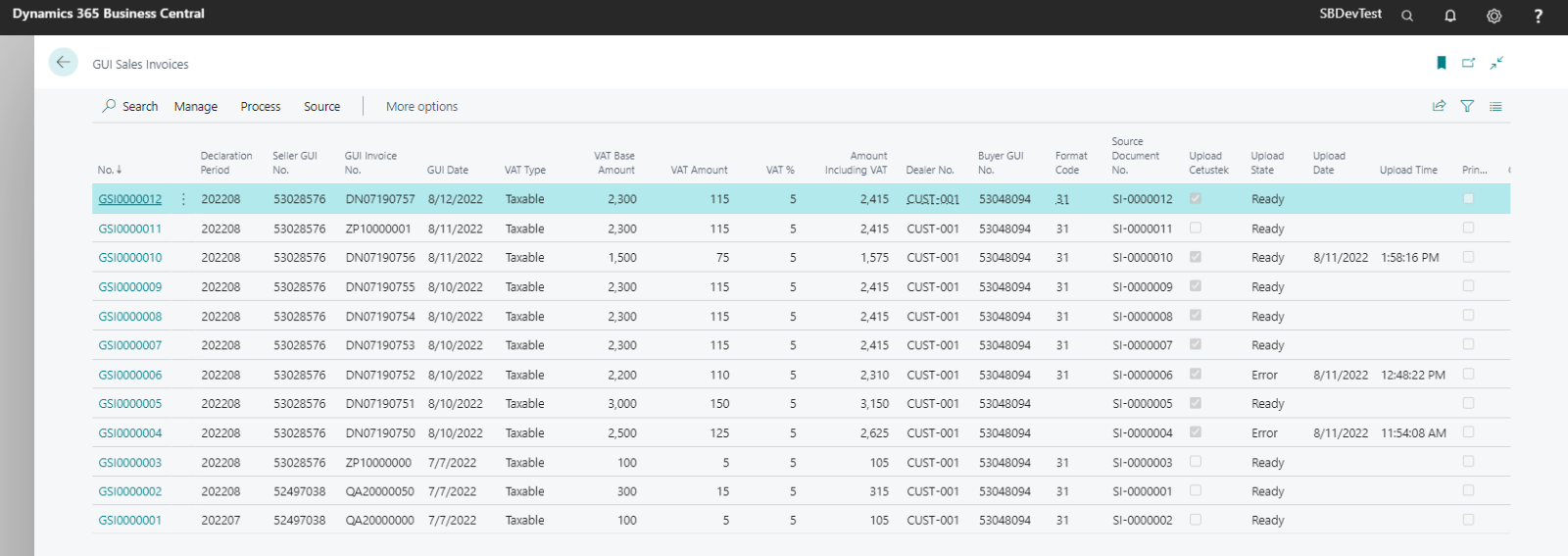The width and height of the screenshot is (1568, 556).
Task: Click Format Code column header
Action: pyautogui.click(x=1071, y=163)
